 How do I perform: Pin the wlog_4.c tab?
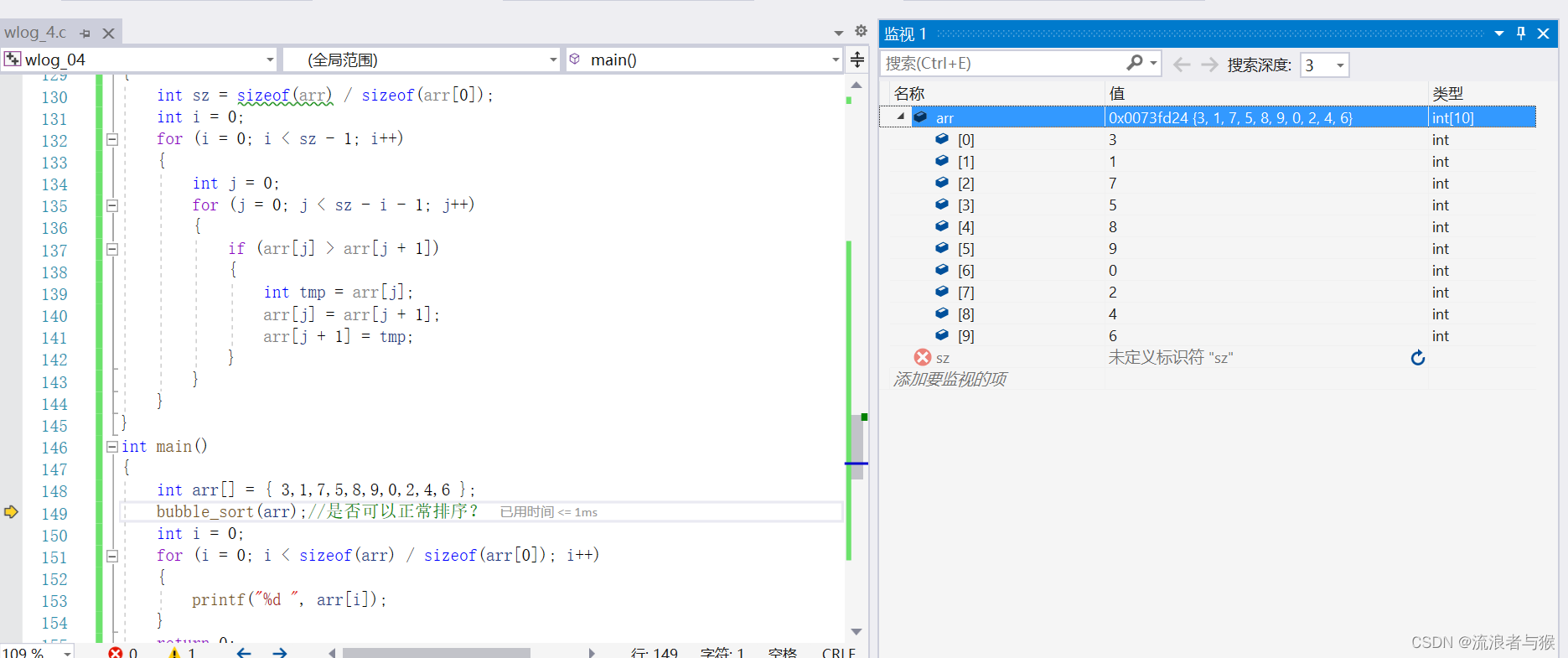tap(85, 34)
